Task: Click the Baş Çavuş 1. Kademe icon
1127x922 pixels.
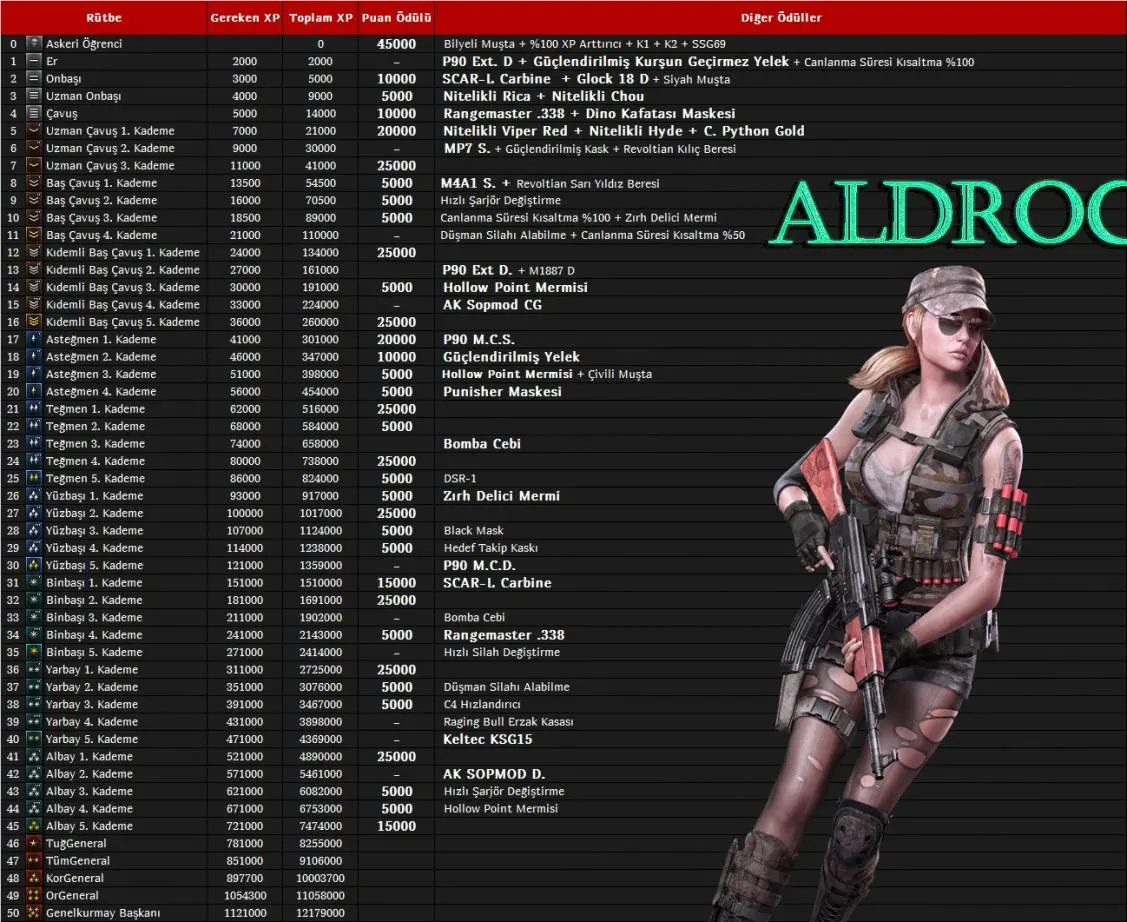Action: (34, 183)
